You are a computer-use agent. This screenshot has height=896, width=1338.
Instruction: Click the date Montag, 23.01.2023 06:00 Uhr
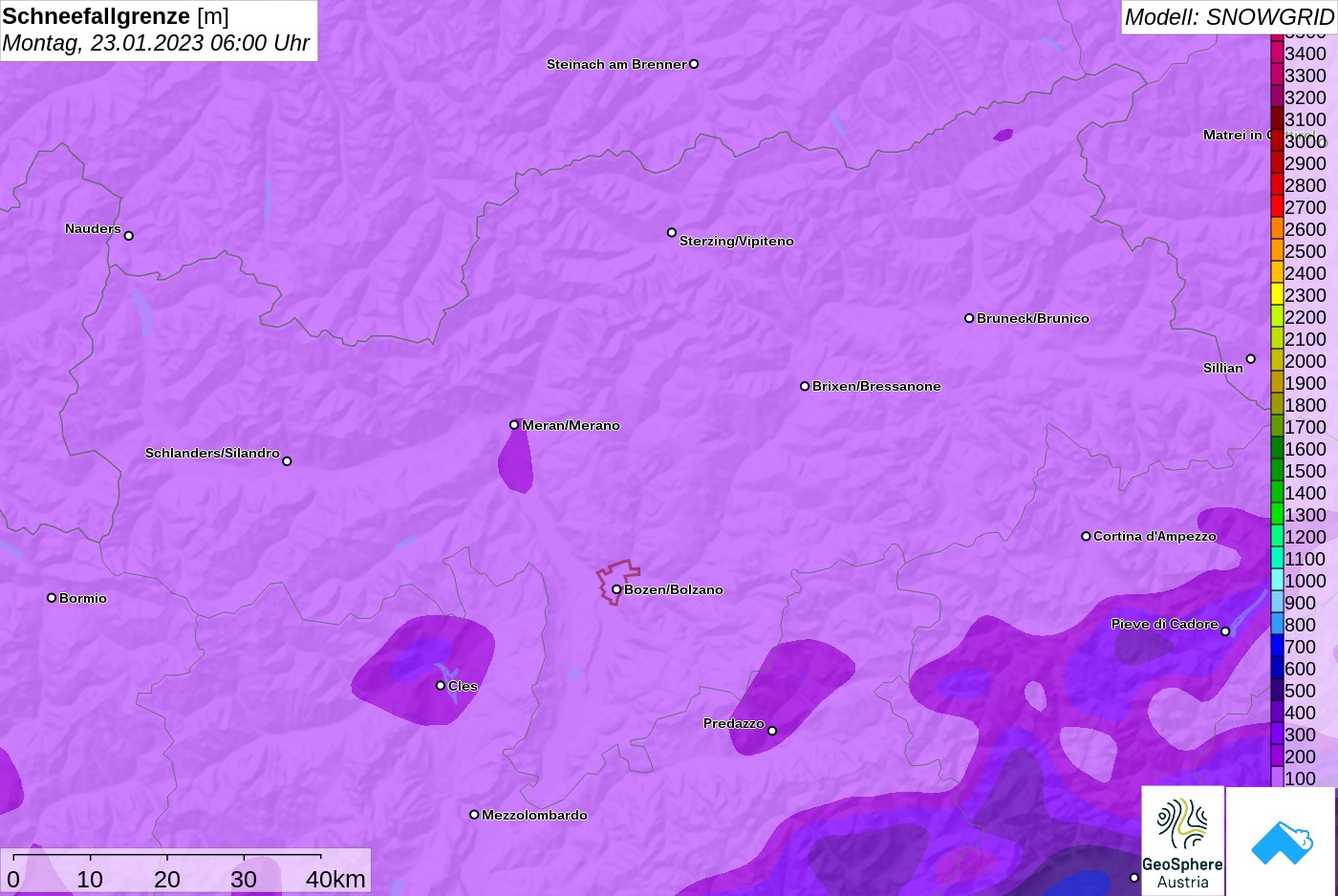156,43
